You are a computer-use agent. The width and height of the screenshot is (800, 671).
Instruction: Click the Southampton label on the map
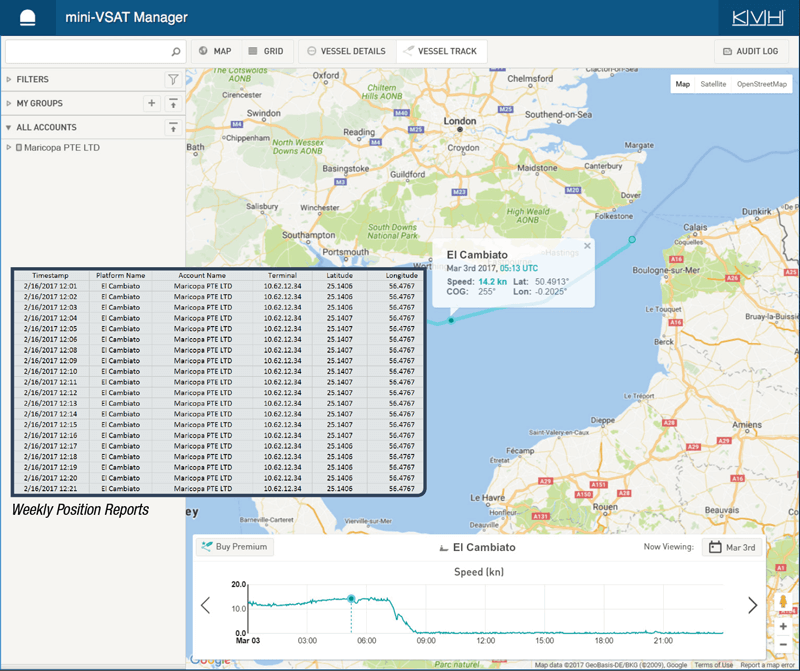click(x=309, y=235)
